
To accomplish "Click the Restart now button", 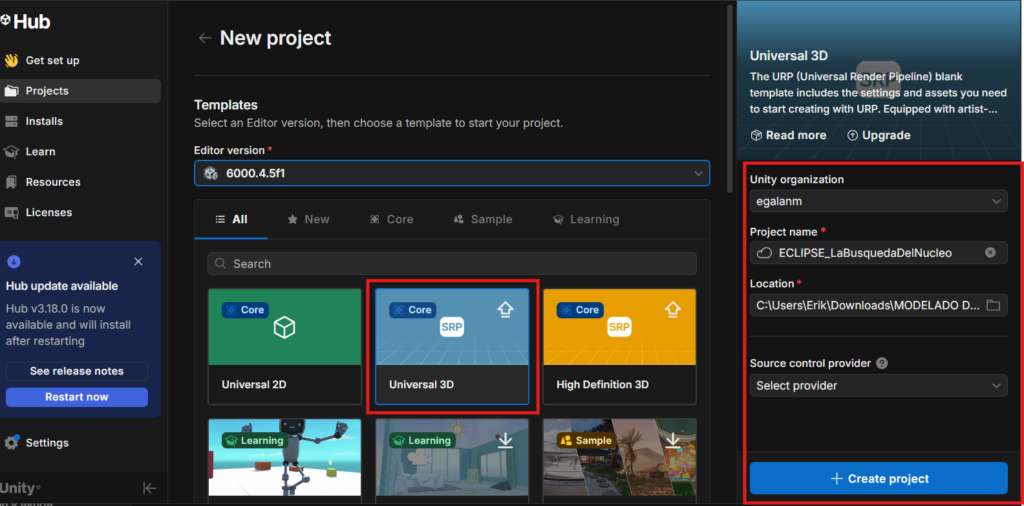I will [77, 397].
